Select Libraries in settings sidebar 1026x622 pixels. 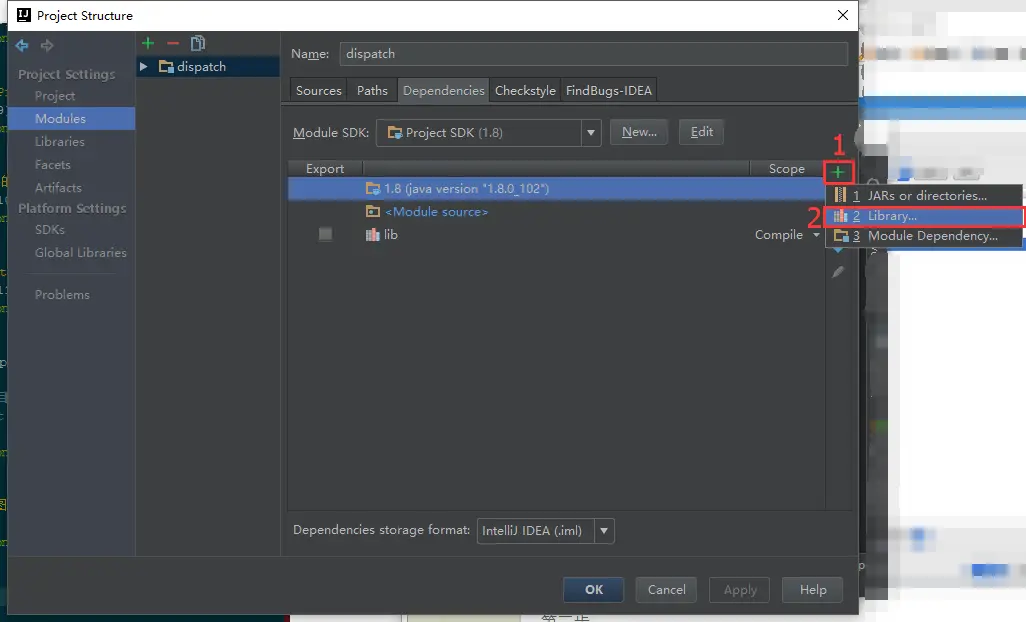coord(60,141)
